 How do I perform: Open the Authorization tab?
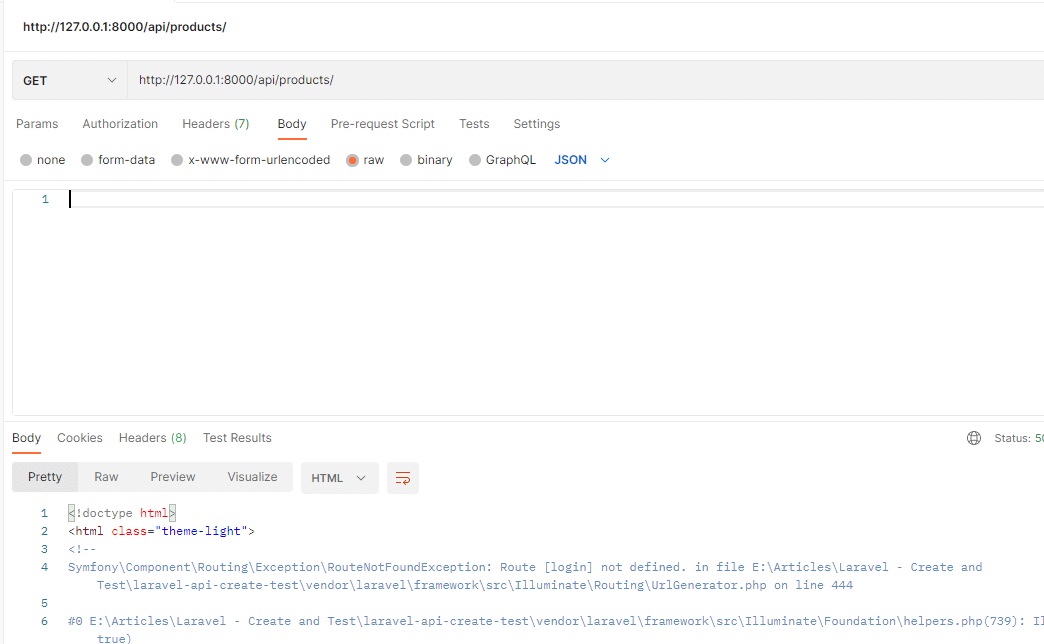(x=120, y=124)
